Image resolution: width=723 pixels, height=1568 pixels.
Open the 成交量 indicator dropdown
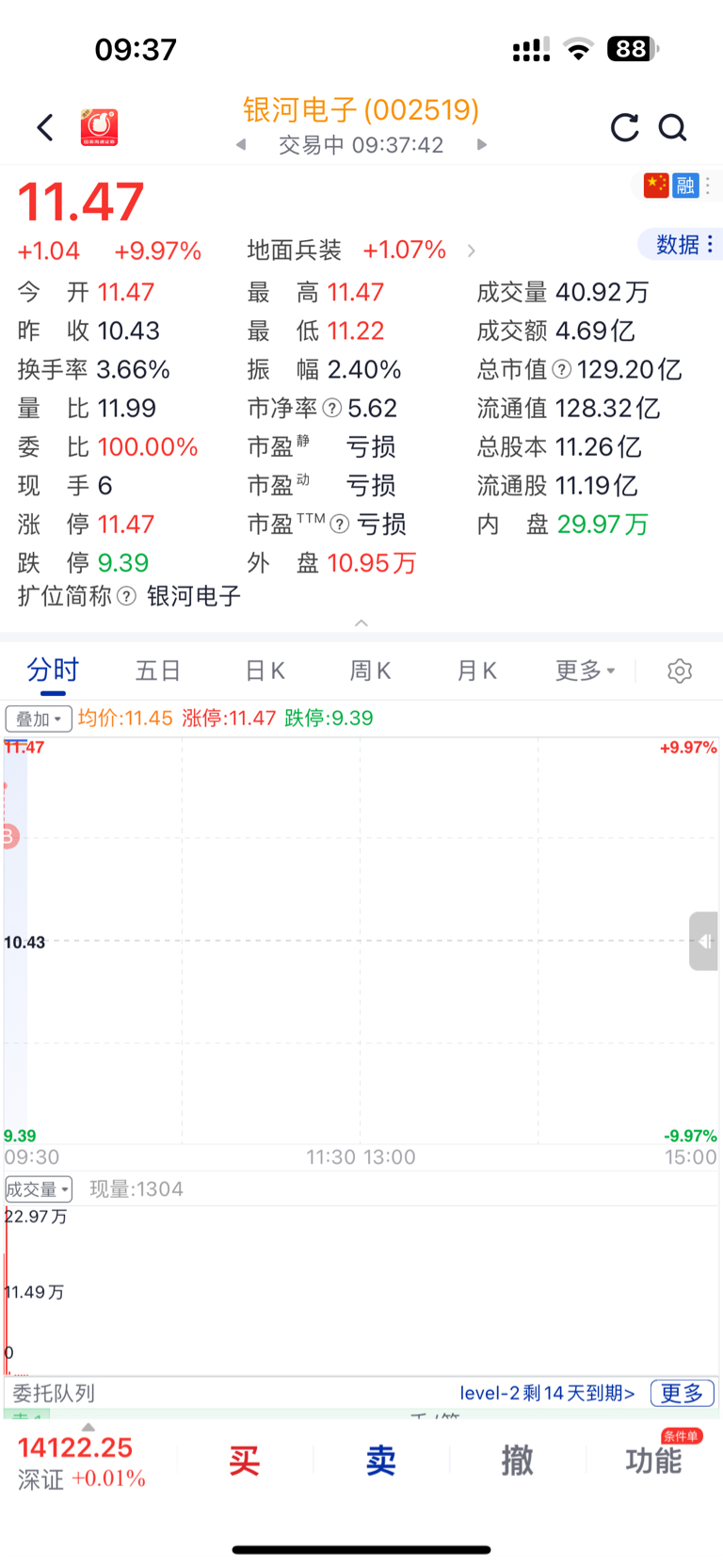coord(39,1188)
